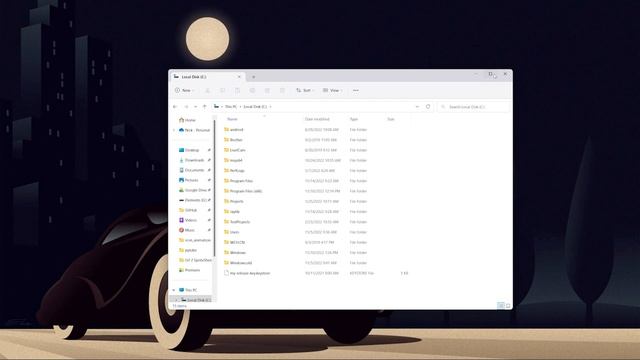Go forward with the Forward arrow
Image resolution: width=640 pixels, height=360 pixels.
187,107
